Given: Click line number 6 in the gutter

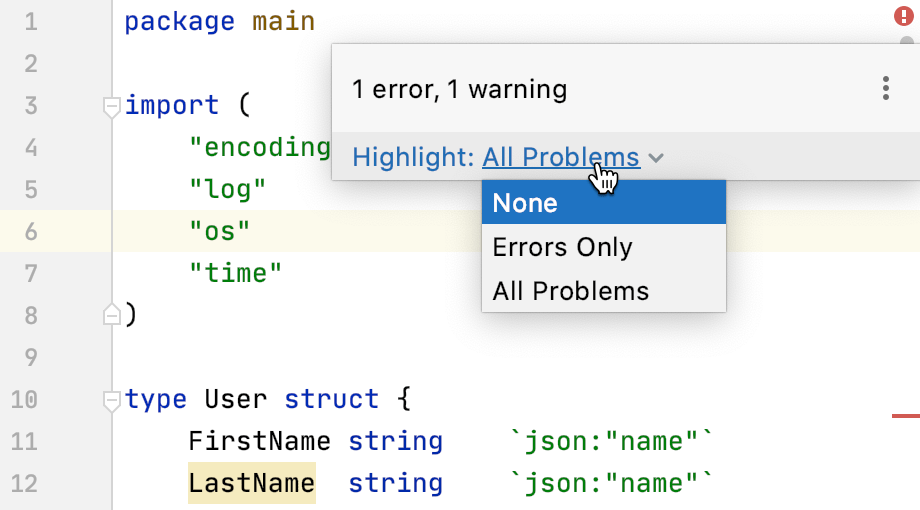Looking at the screenshot, I should pos(30,232).
